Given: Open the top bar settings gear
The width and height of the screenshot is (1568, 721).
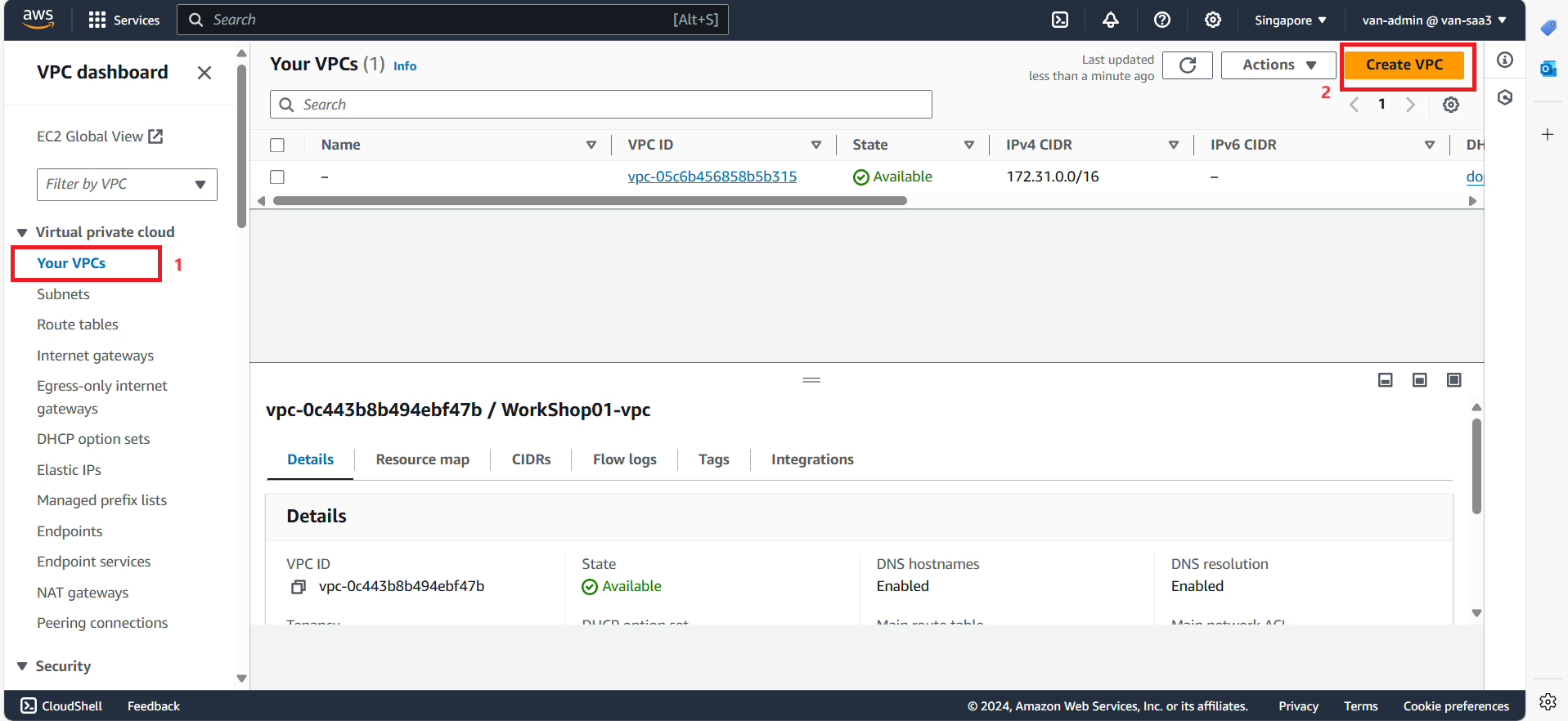Looking at the screenshot, I should (1212, 20).
